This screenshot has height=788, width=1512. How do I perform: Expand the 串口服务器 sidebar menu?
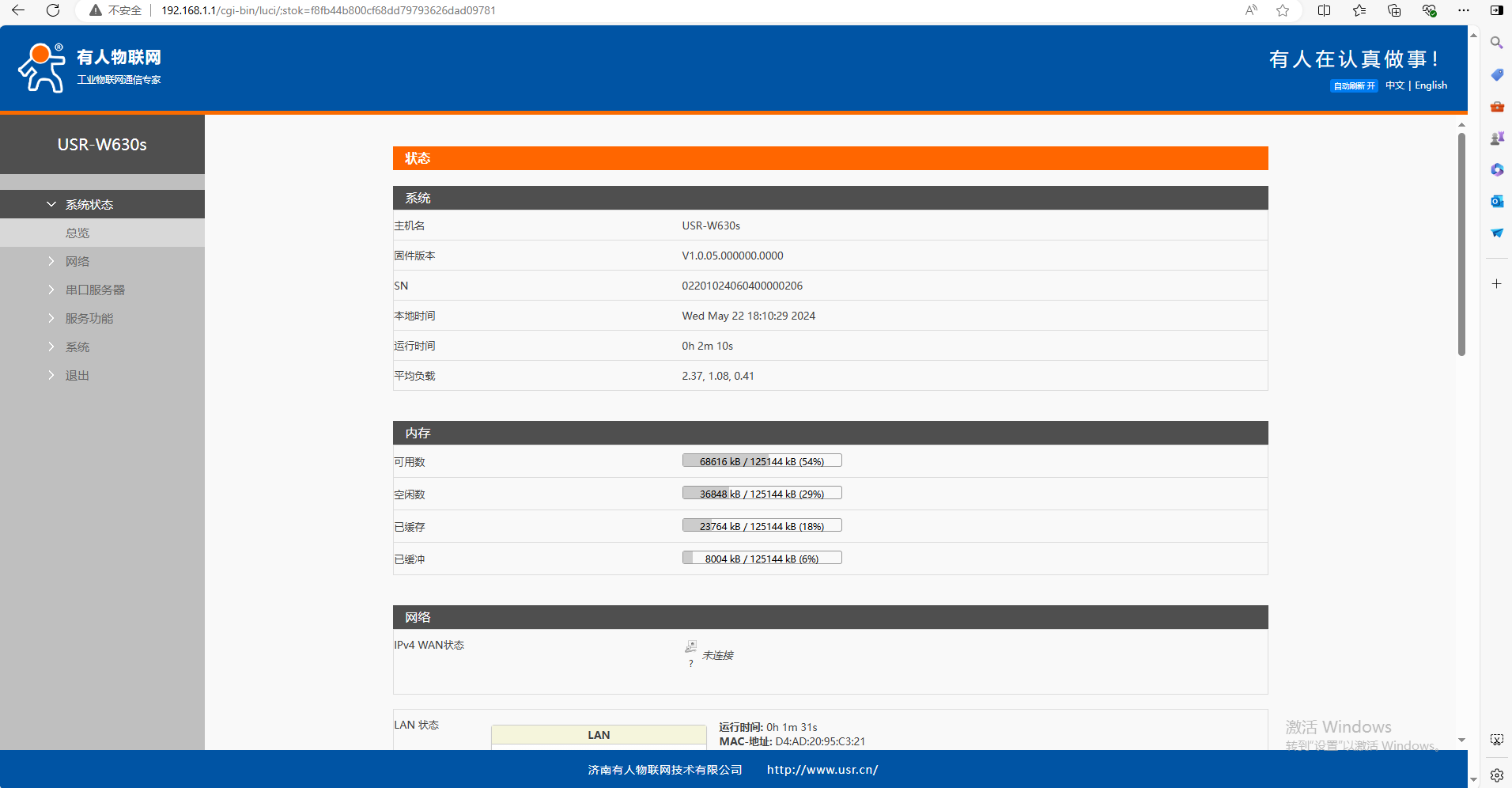tap(95, 290)
